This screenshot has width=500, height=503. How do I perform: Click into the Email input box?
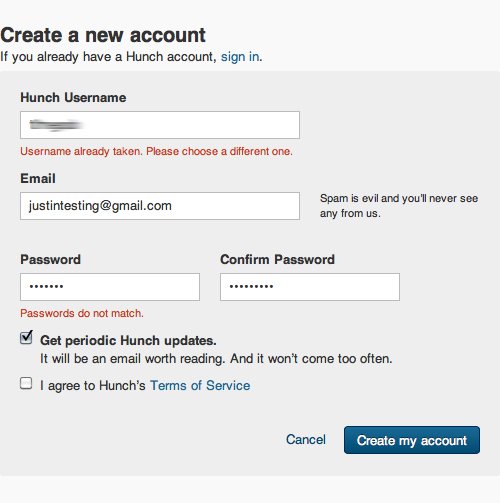(160, 206)
